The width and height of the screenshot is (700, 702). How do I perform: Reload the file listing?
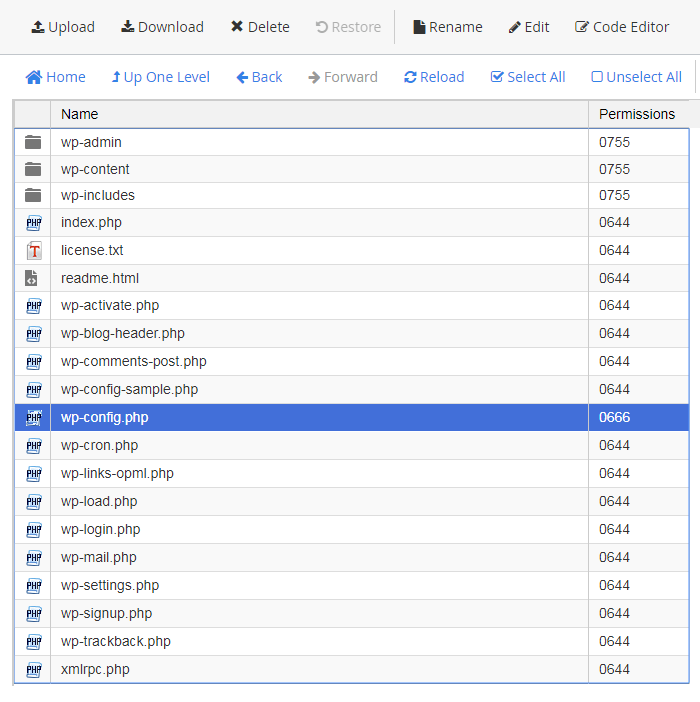(x=434, y=77)
